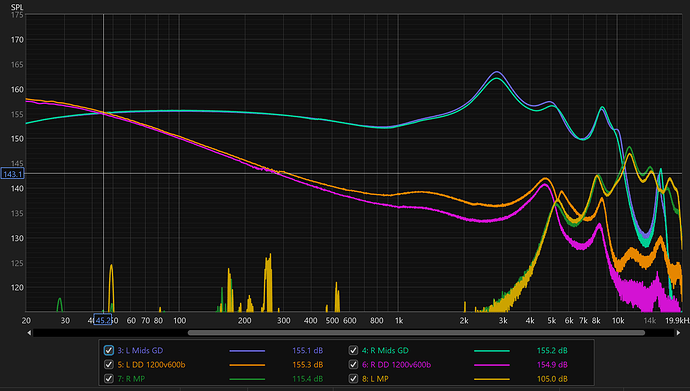Click the 105.0 dB value readout

pyautogui.click(x=552, y=379)
